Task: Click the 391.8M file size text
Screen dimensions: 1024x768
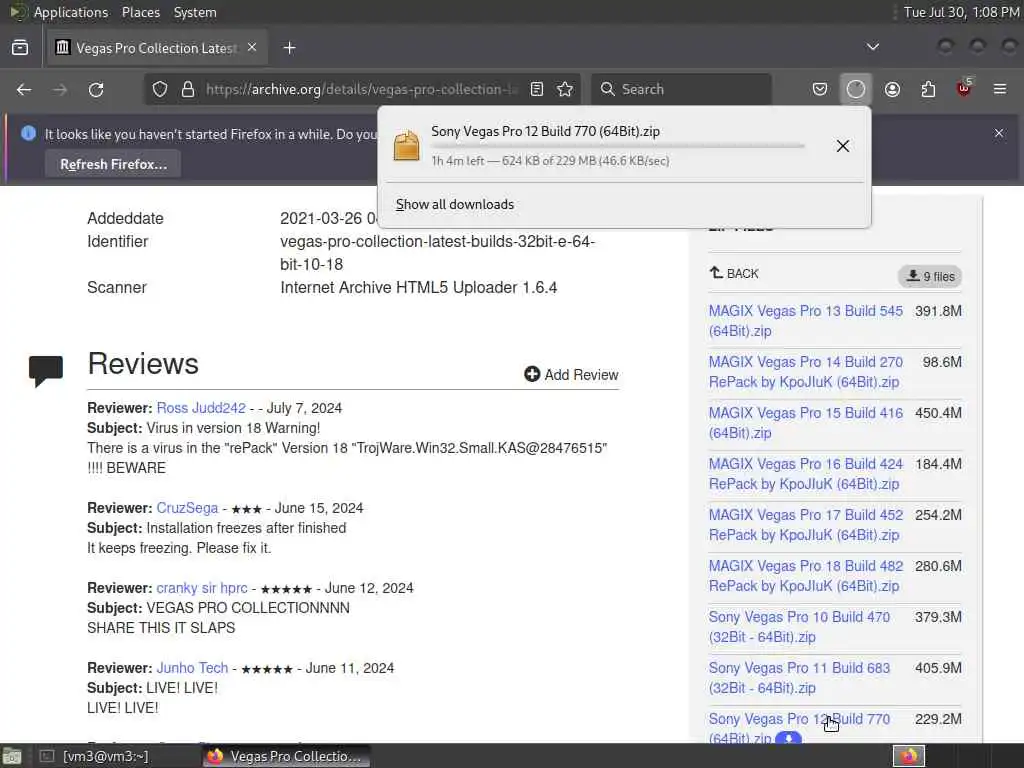Action: (938, 311)
